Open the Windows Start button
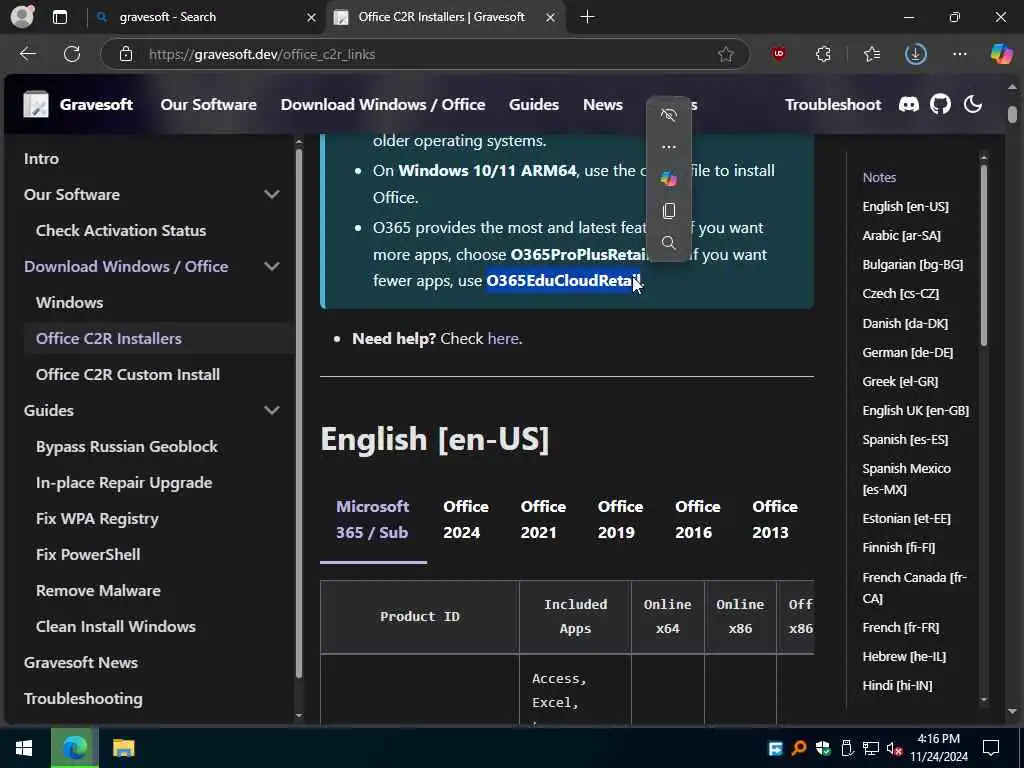This screenshot has height=768, width=1024. pos(24,748)
